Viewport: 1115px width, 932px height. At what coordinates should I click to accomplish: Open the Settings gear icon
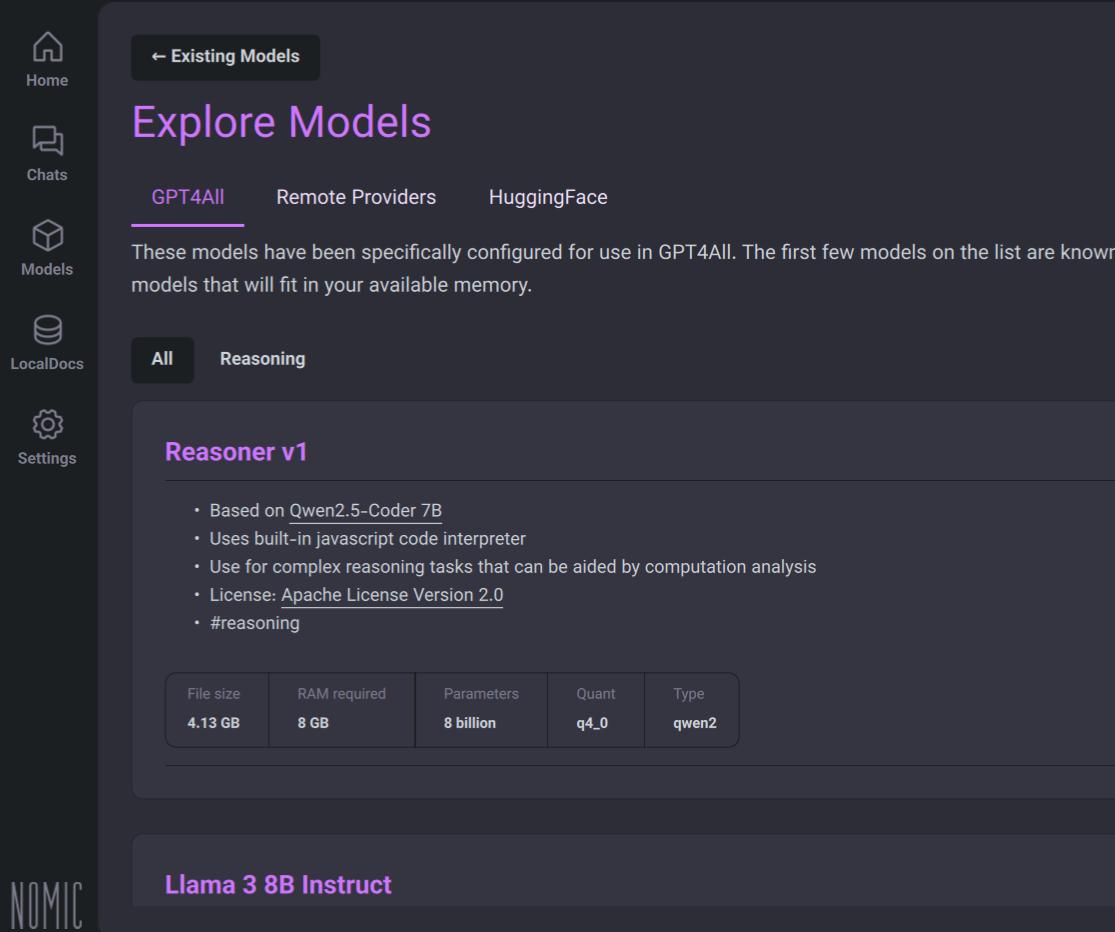coord(47,424)
